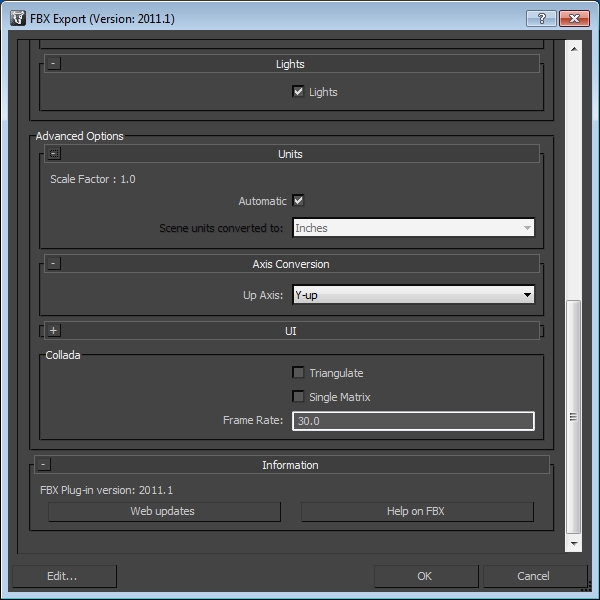Click the Frame Rate input field

[413, 421]
